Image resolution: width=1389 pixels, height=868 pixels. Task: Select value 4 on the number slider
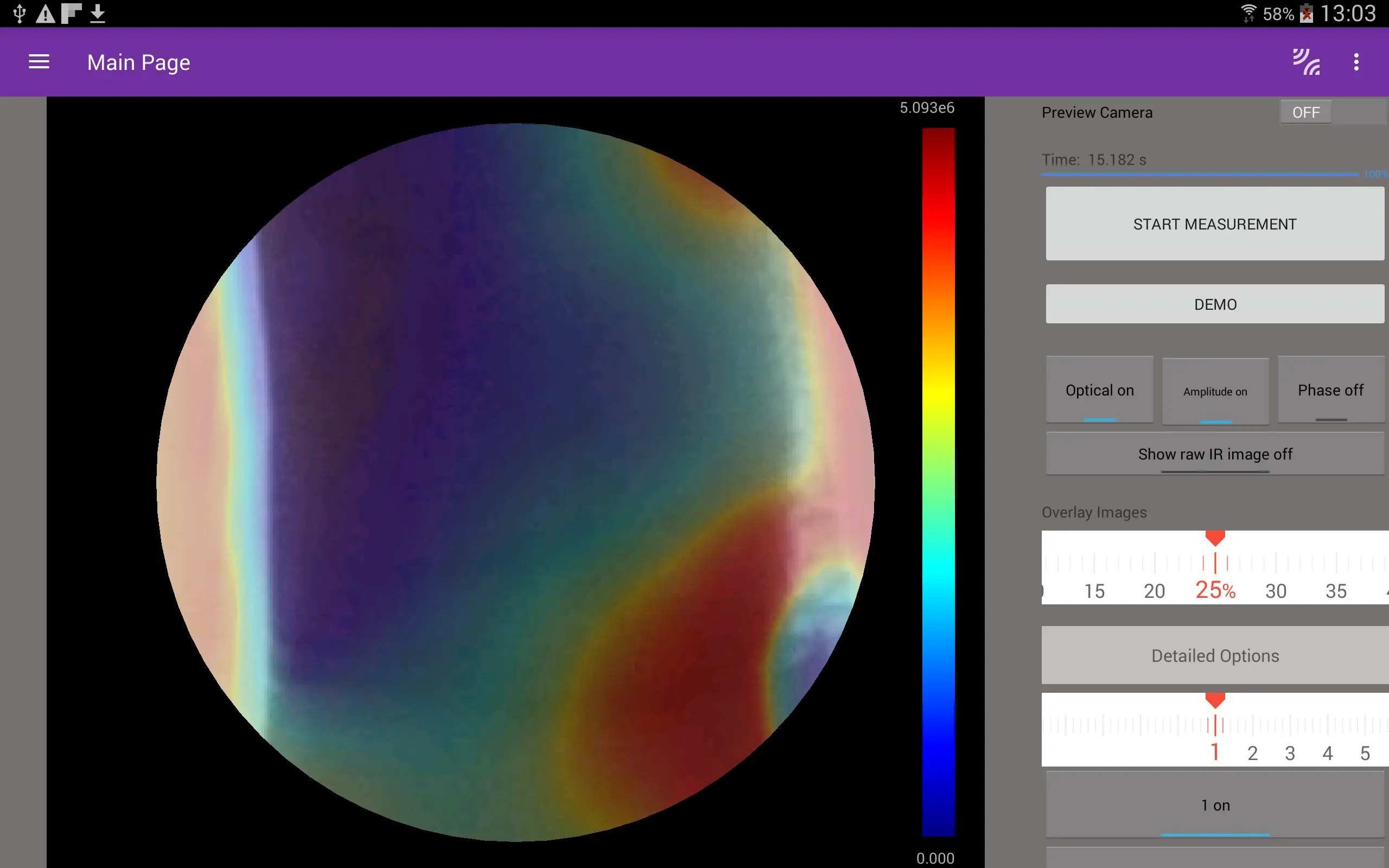point(1328,753)
